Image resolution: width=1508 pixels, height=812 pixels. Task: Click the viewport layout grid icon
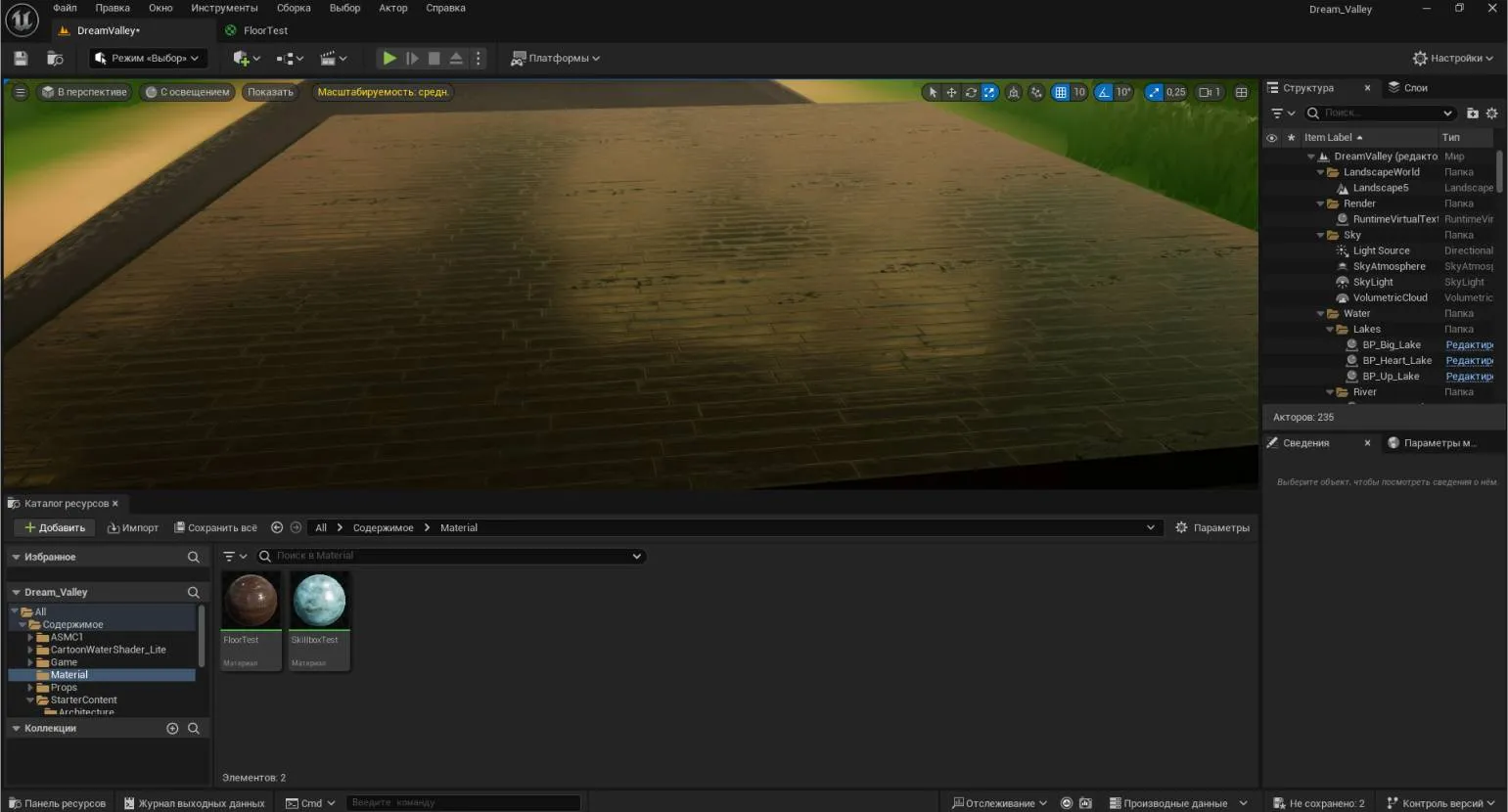tap(1241, 92)
